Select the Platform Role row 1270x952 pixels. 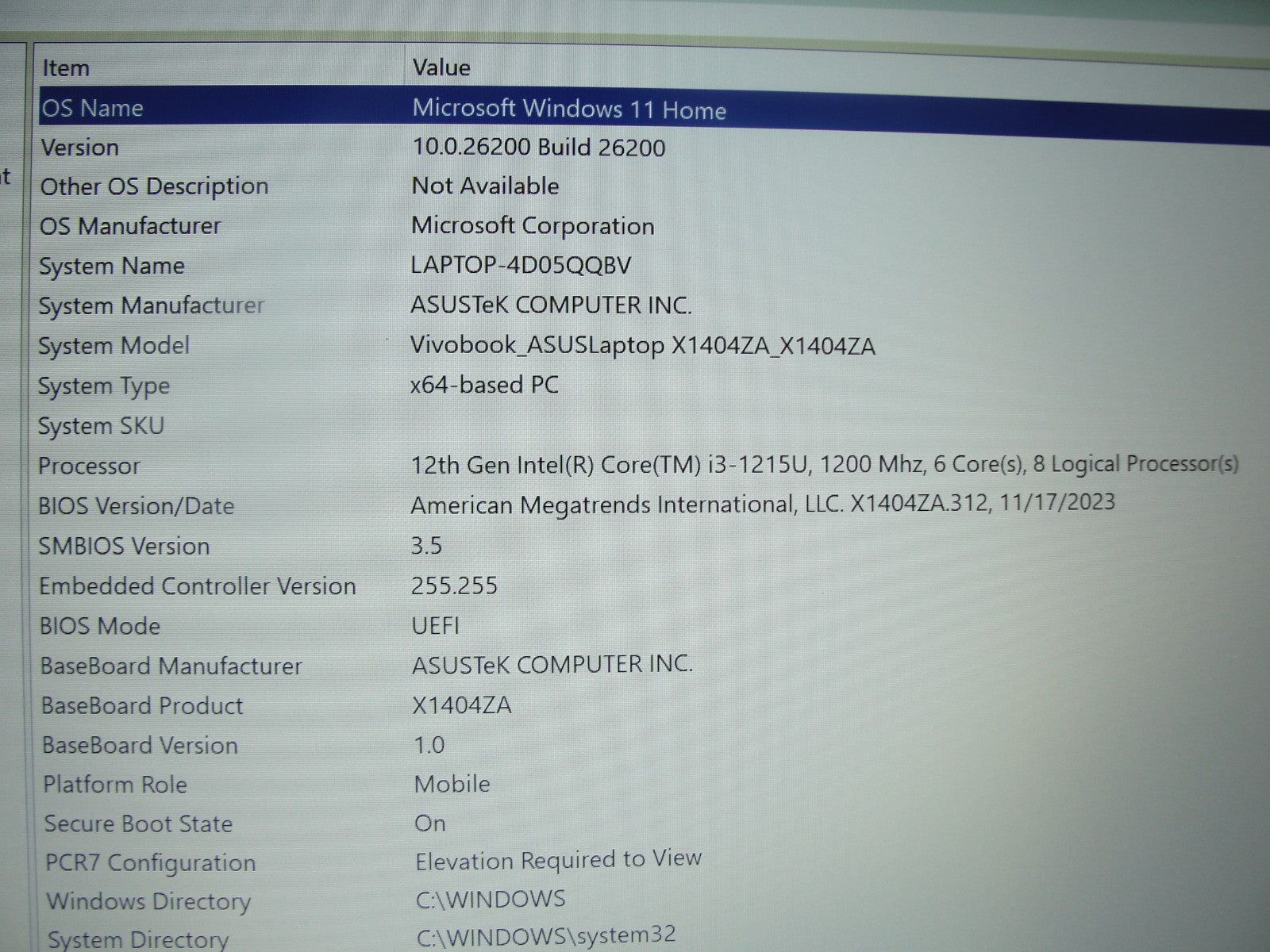[x=115, y=785]
